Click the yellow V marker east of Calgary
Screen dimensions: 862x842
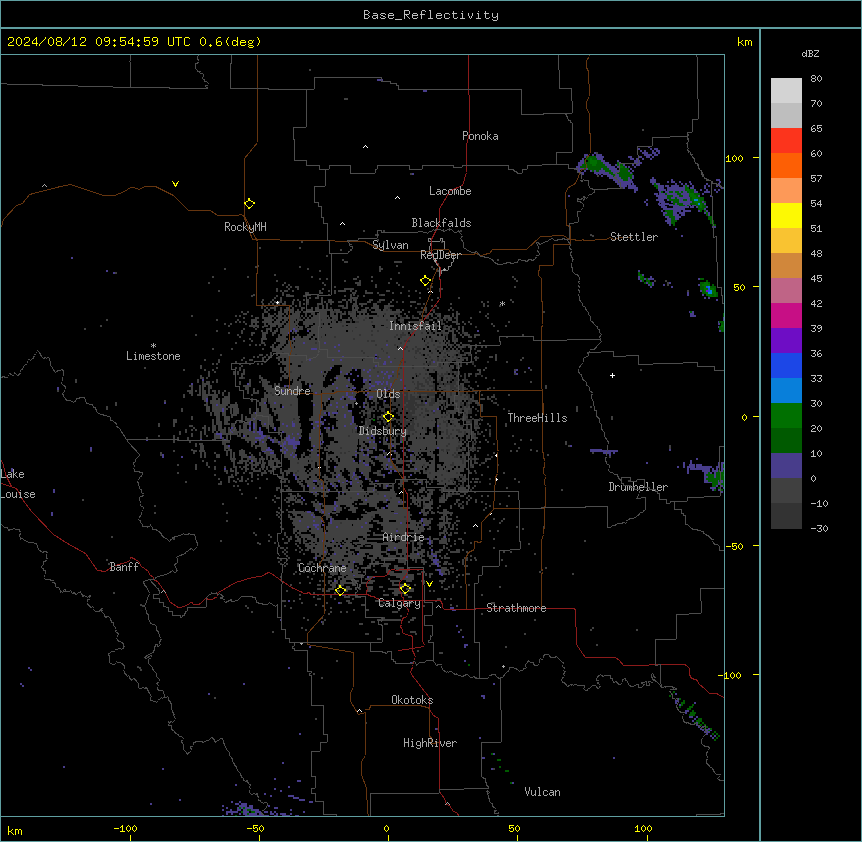point(429,584)
